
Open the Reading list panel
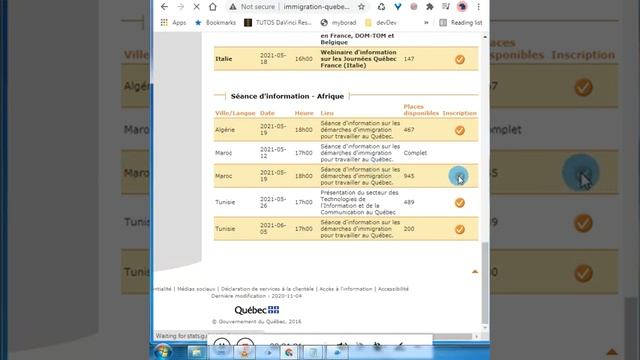coord(460,22)
